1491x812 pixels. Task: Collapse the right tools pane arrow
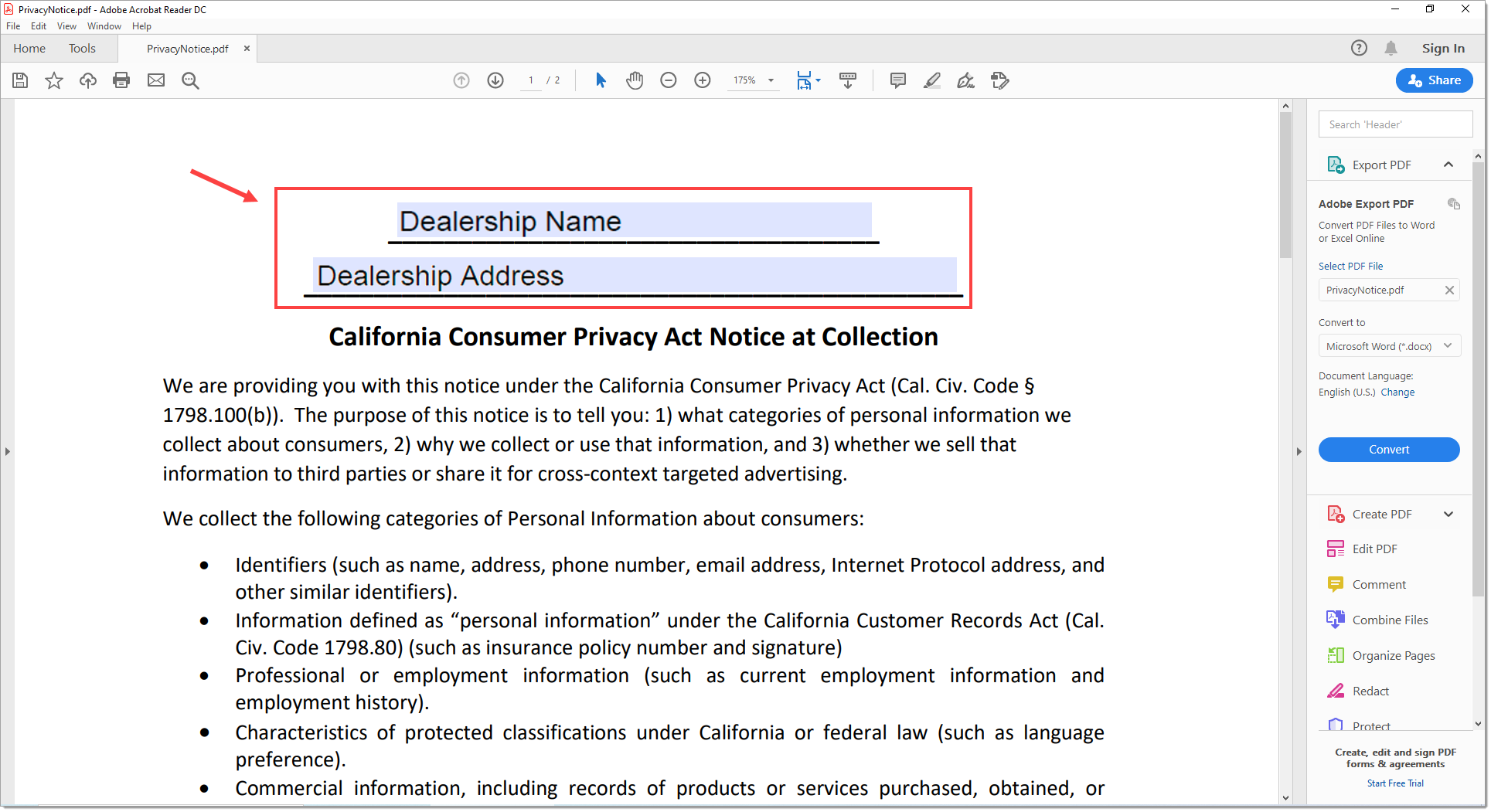coord(1299,452)
